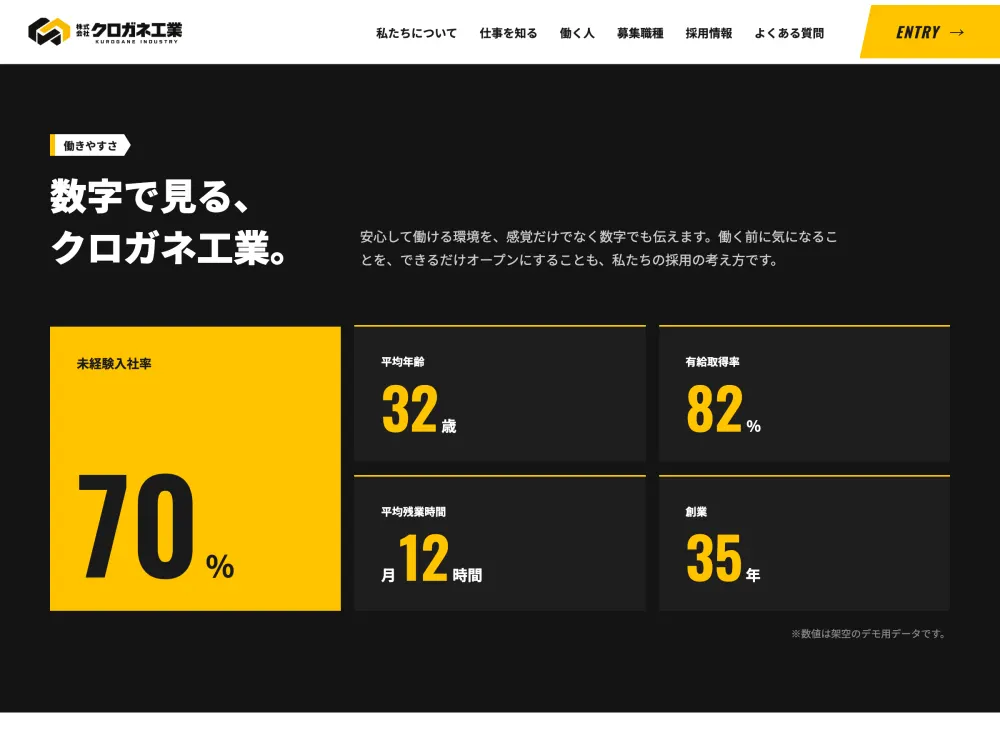Screen dimensions: 1000x750
Task: Click the 未経験入社率 label
Action: pos(114,364)
